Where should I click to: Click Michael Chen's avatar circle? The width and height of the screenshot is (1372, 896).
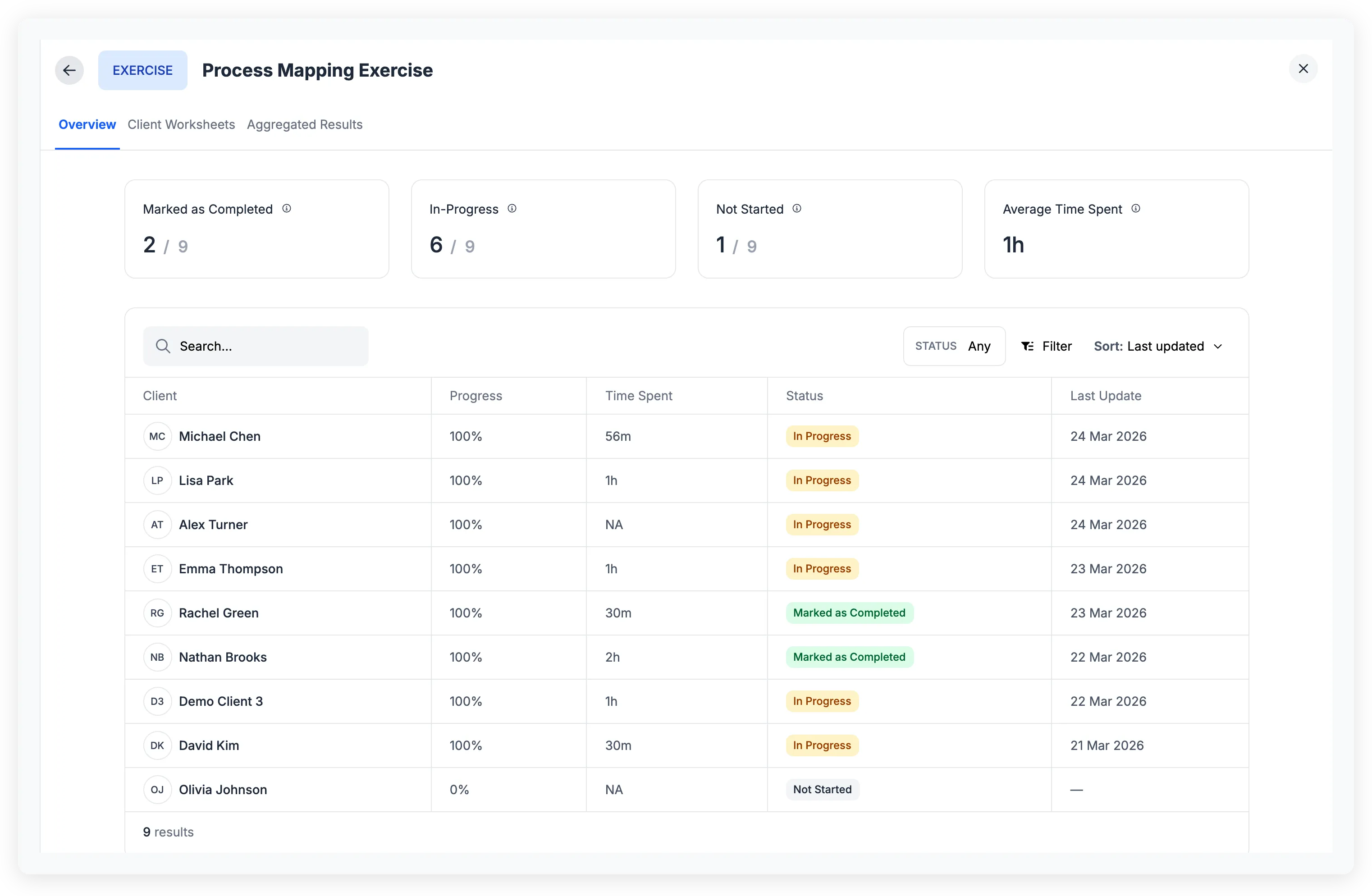coord(157,436)
